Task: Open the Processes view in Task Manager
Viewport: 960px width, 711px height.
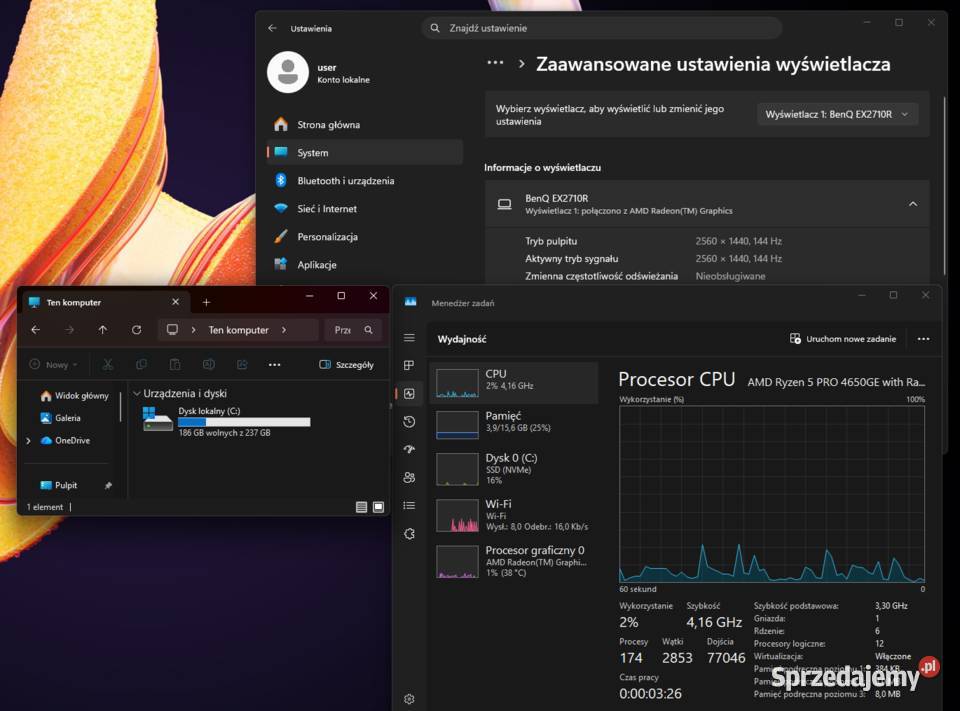Action: 408,365
